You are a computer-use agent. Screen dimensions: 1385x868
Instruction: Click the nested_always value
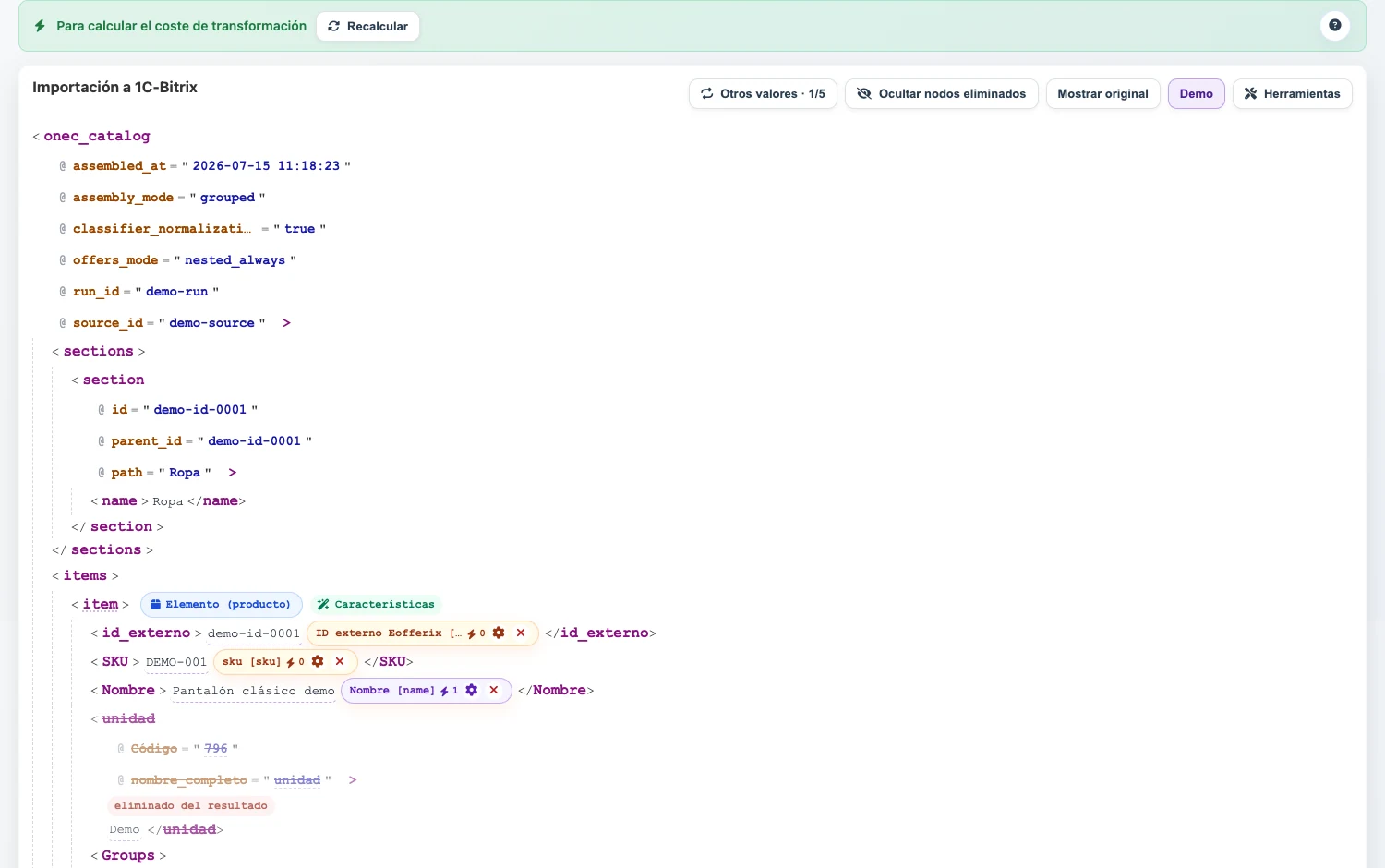coord(235,260)
